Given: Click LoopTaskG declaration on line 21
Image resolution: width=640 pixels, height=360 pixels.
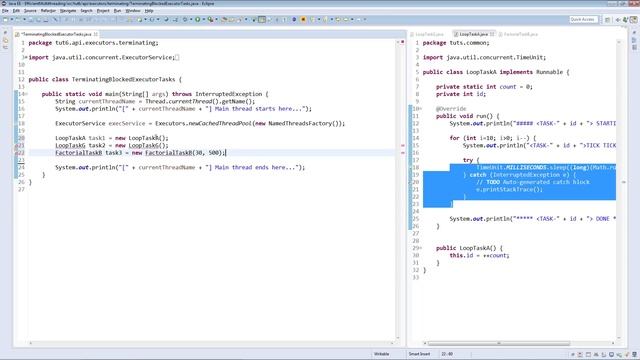Looking at the screenshot, I should pyautogui.click(x=70, y=145).
